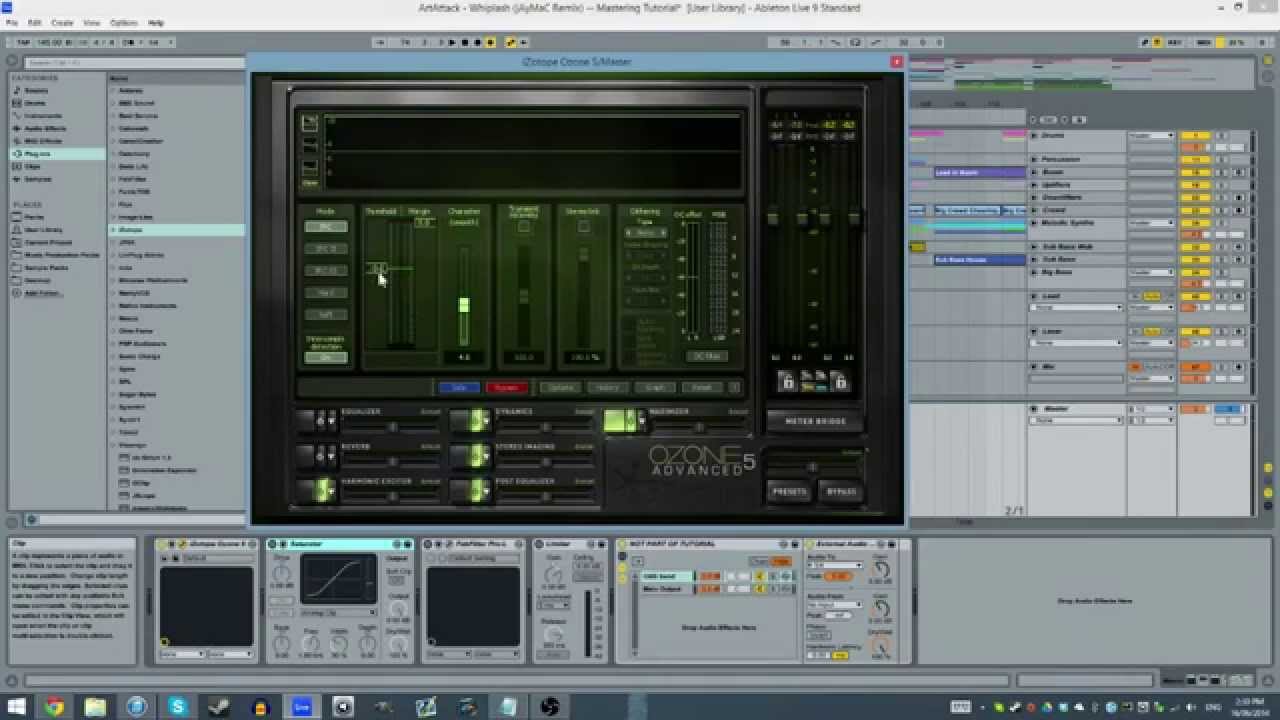Click the Arrangement Record button

point(477,42)
